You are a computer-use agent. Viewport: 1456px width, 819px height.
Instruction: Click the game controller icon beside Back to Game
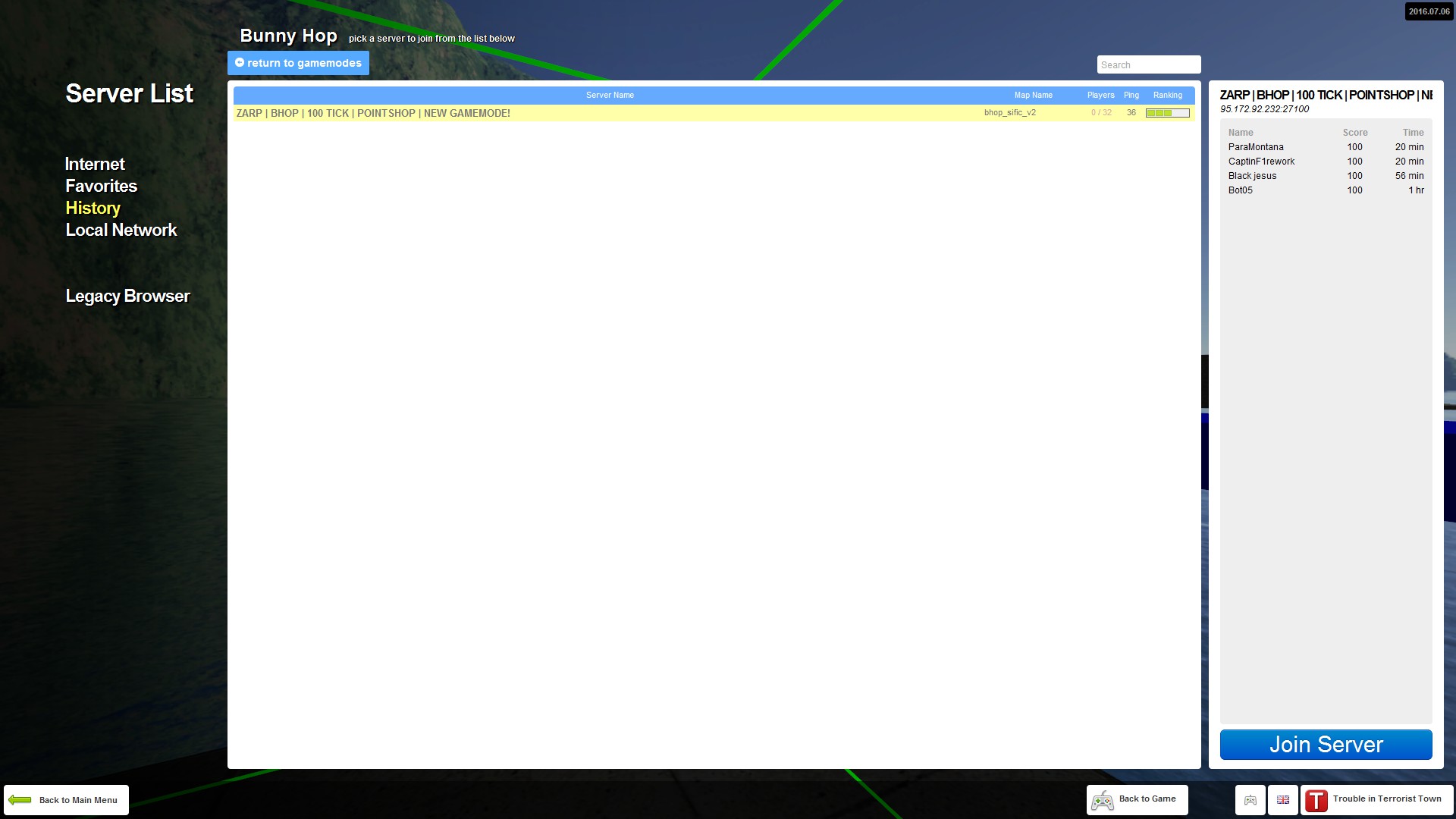[x=1103, y=800]
